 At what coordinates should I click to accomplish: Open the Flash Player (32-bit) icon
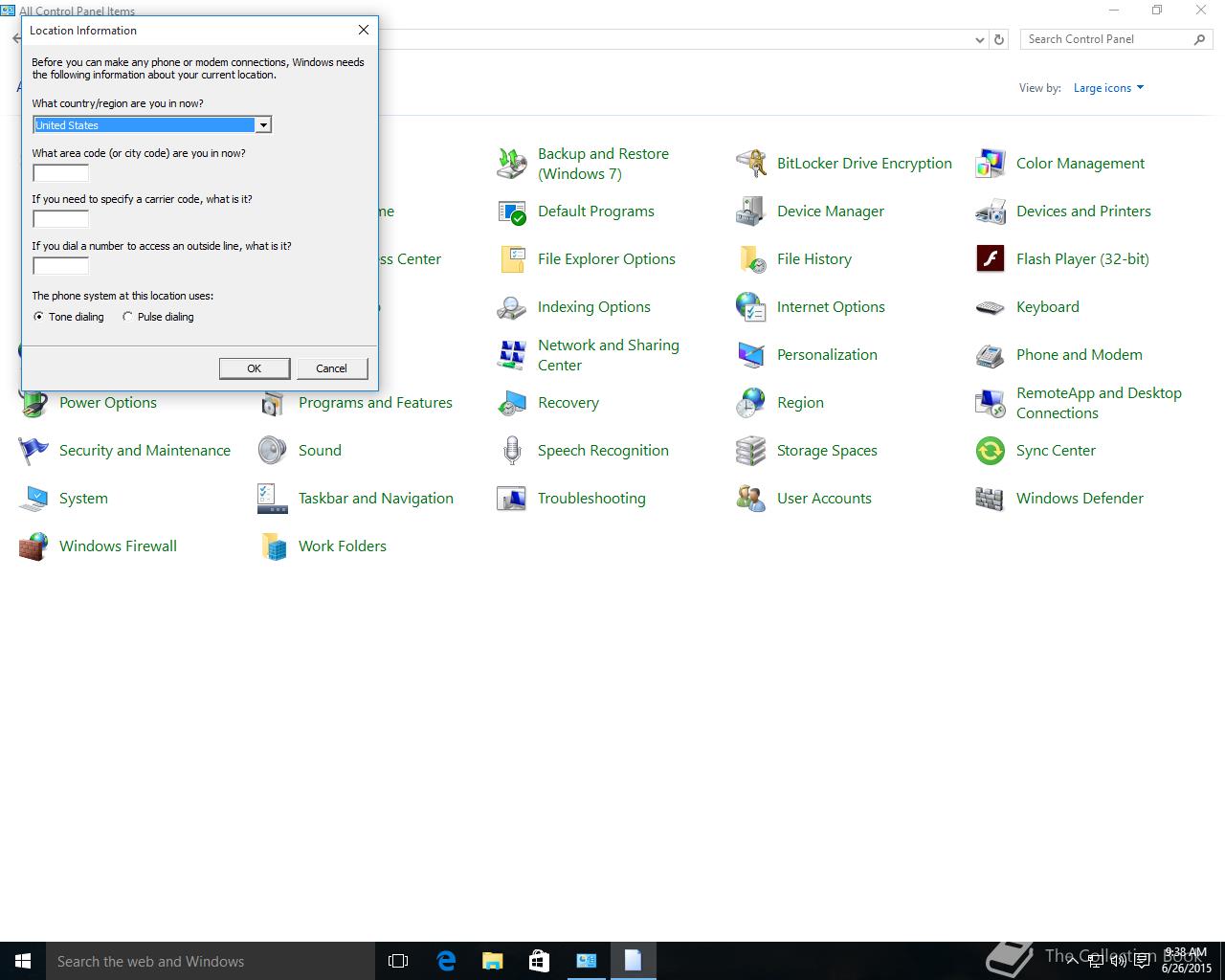(991, 259)
